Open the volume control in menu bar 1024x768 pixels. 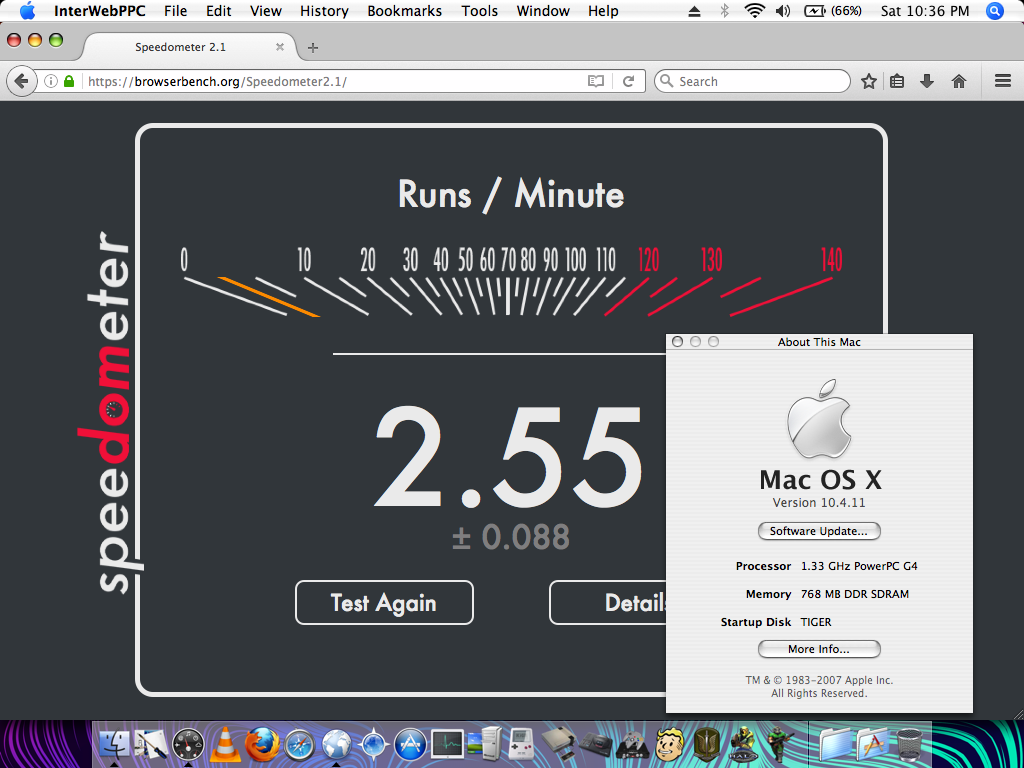click(x=782, y=11)
